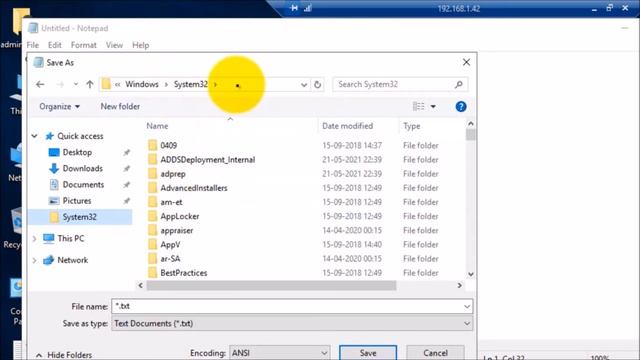Select Desktop in Quick access
Viewport: 640px width, 360px height.
(77, 152)
